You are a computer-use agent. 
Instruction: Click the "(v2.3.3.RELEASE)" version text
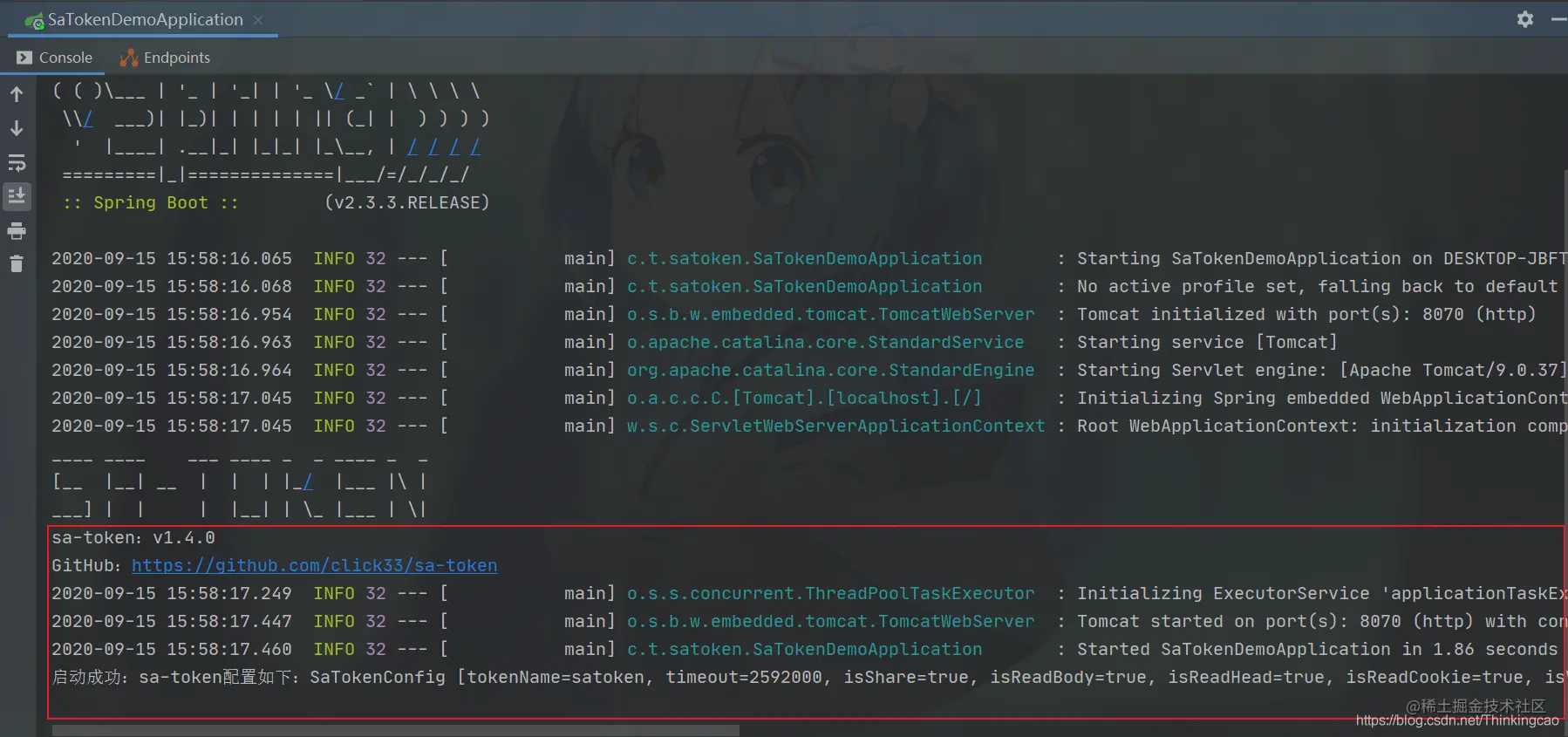tap(407, 202)
